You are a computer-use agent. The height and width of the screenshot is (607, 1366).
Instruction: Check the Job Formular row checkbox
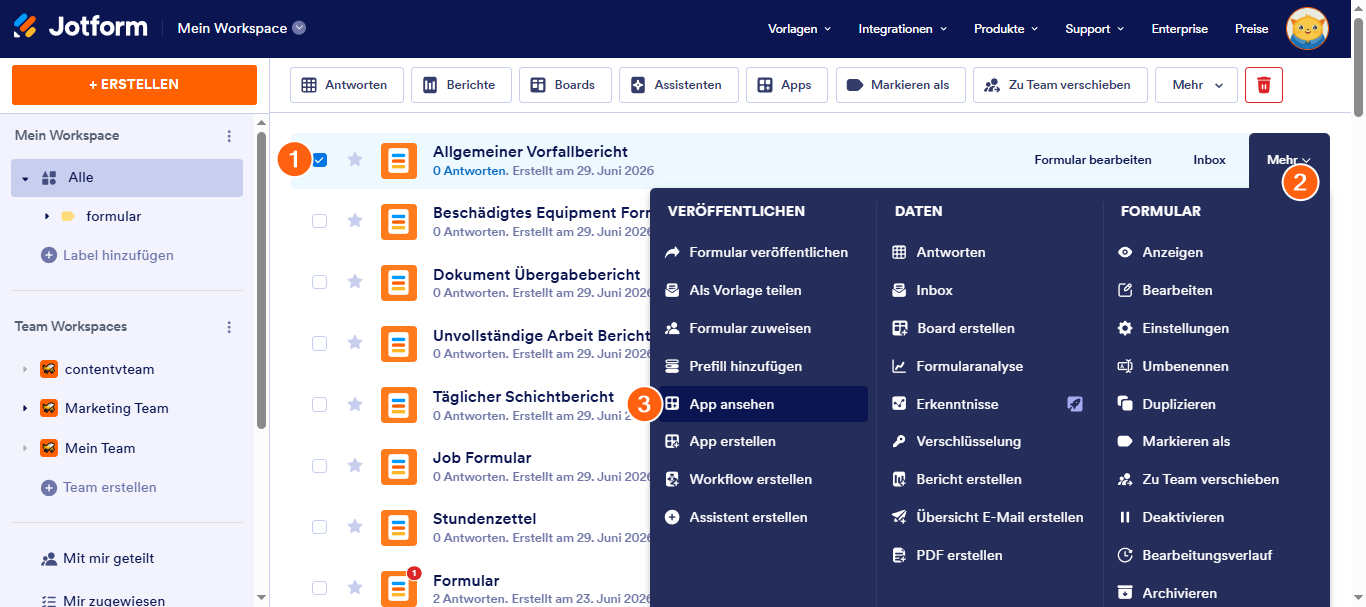(x=320, y=465)
